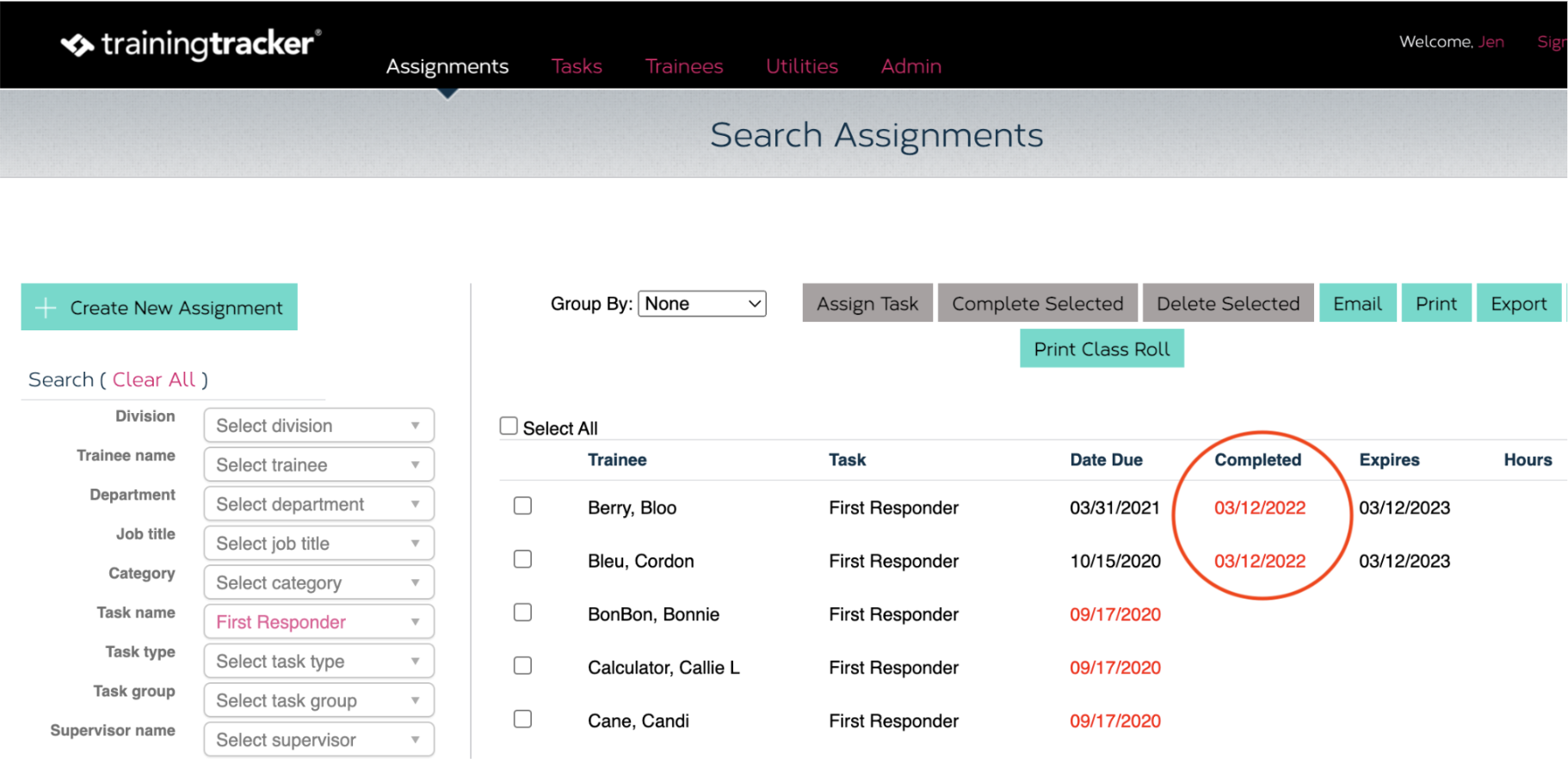Click the trainingtracker logo
This screenshot has width=1568, height=776.
pos(191,44)
